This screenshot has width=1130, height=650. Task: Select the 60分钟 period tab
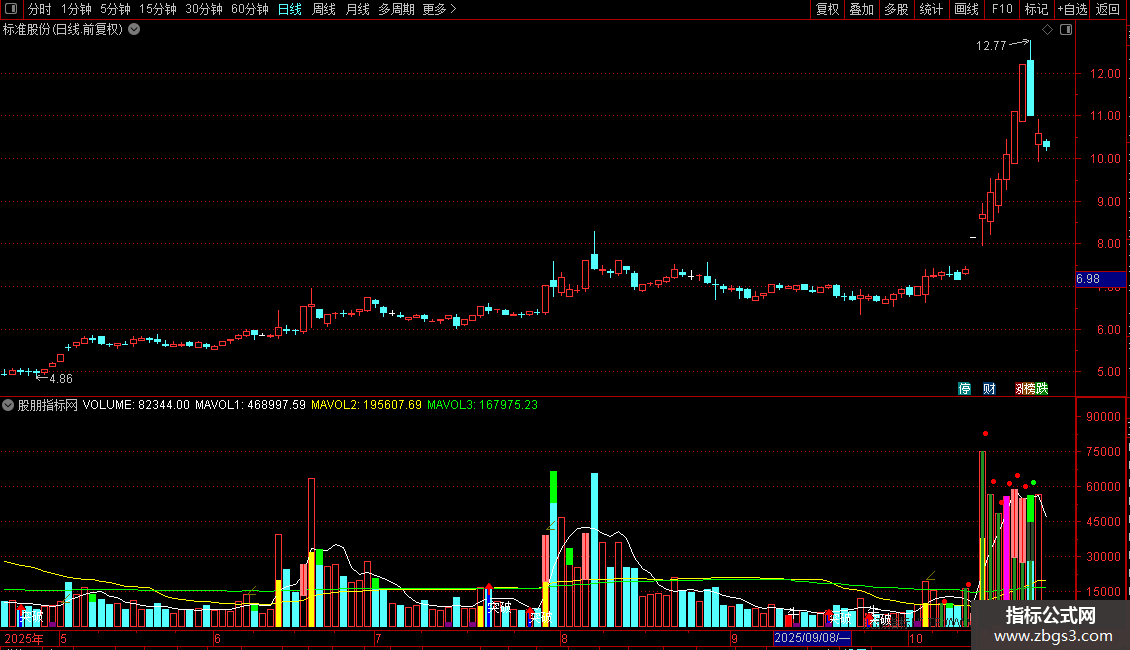250,9
